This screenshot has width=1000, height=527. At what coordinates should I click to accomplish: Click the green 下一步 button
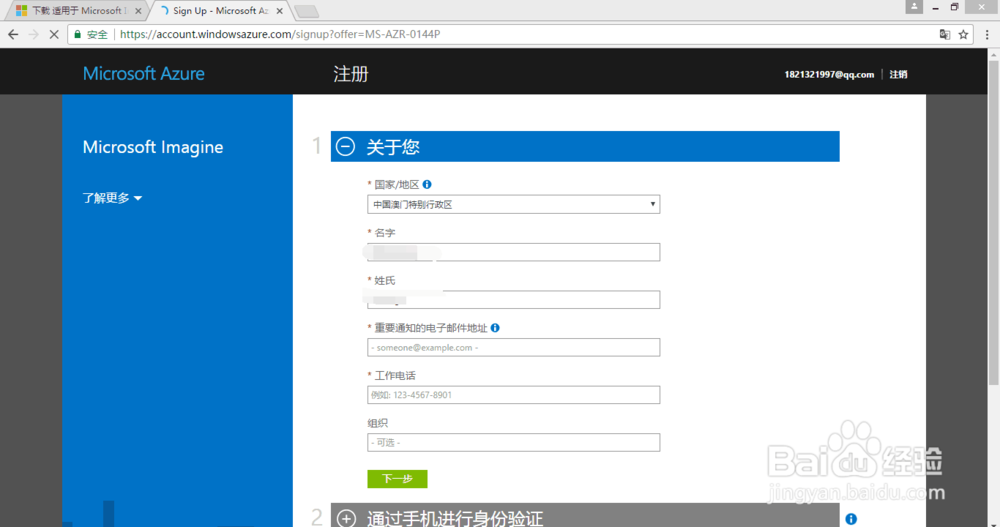397,479
